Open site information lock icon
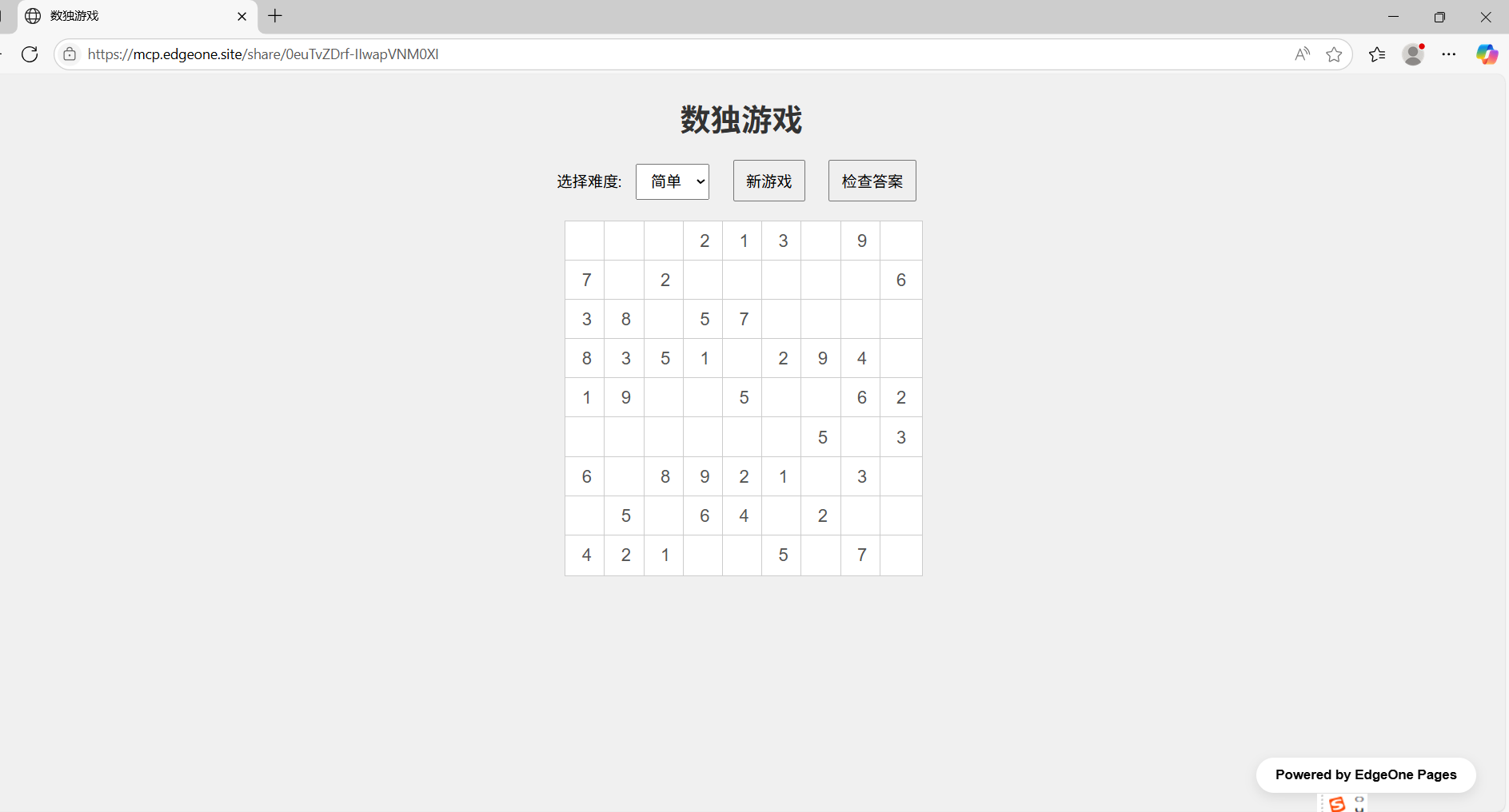Viewport: 1509px width, 812px height. 70,54
